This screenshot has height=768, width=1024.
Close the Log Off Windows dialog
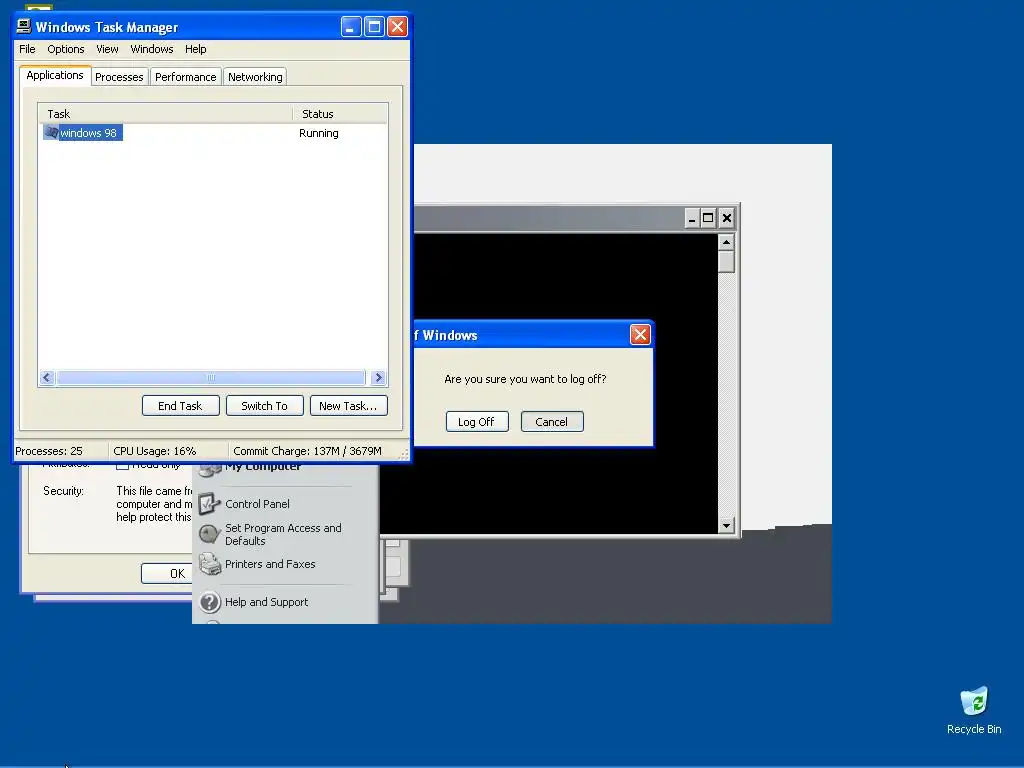pos(640,334)
